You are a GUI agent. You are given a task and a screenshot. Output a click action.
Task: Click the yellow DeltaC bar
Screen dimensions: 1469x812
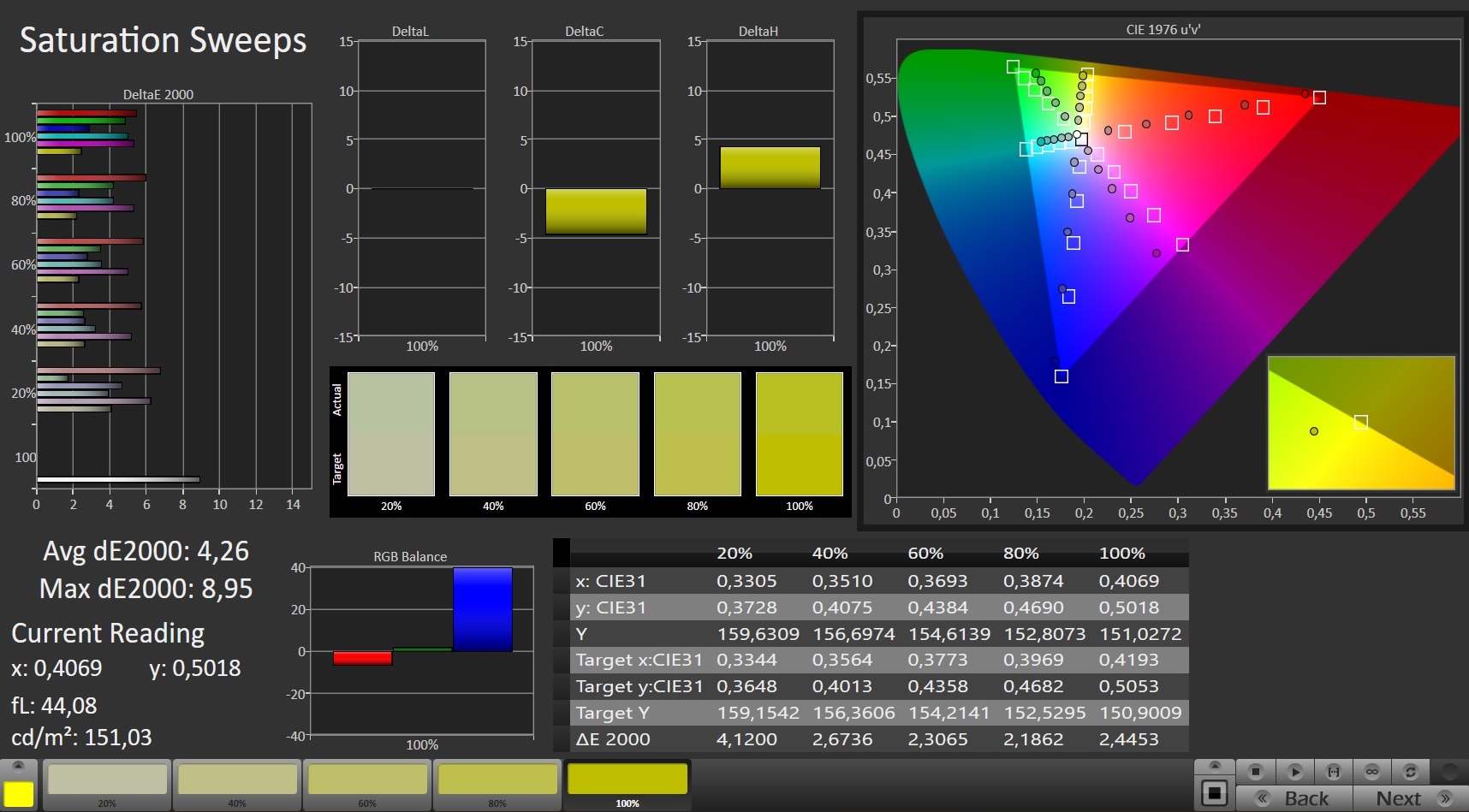coord(596,211)
